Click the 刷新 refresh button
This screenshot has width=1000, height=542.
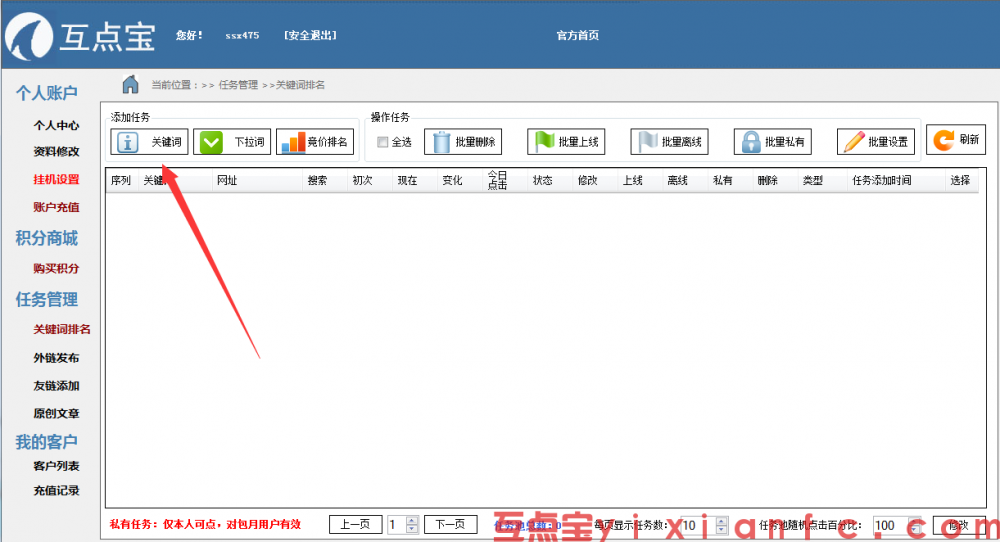click(956, 140)
